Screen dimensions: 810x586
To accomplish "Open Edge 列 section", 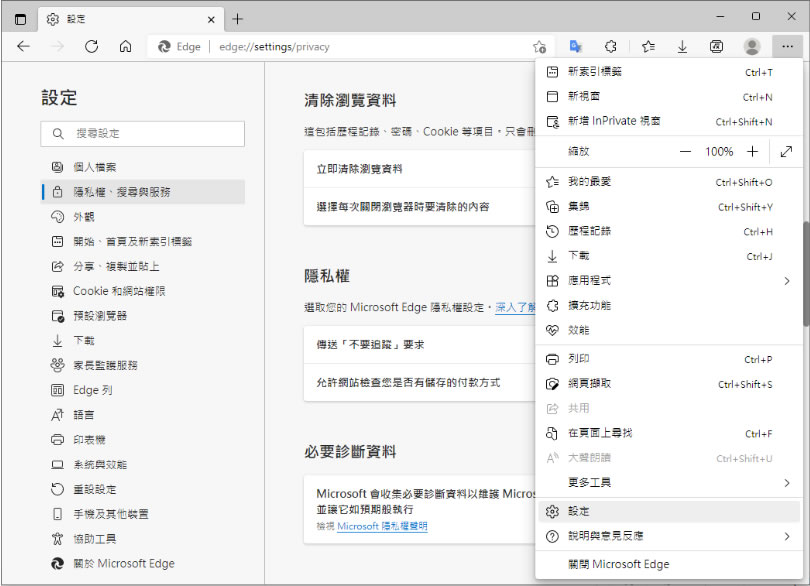I will [143, 390].
